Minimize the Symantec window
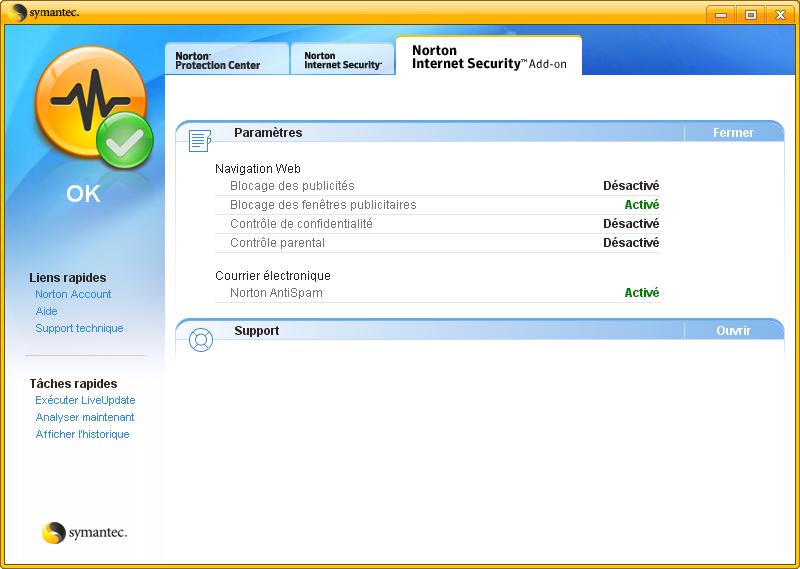 point(720,15)
